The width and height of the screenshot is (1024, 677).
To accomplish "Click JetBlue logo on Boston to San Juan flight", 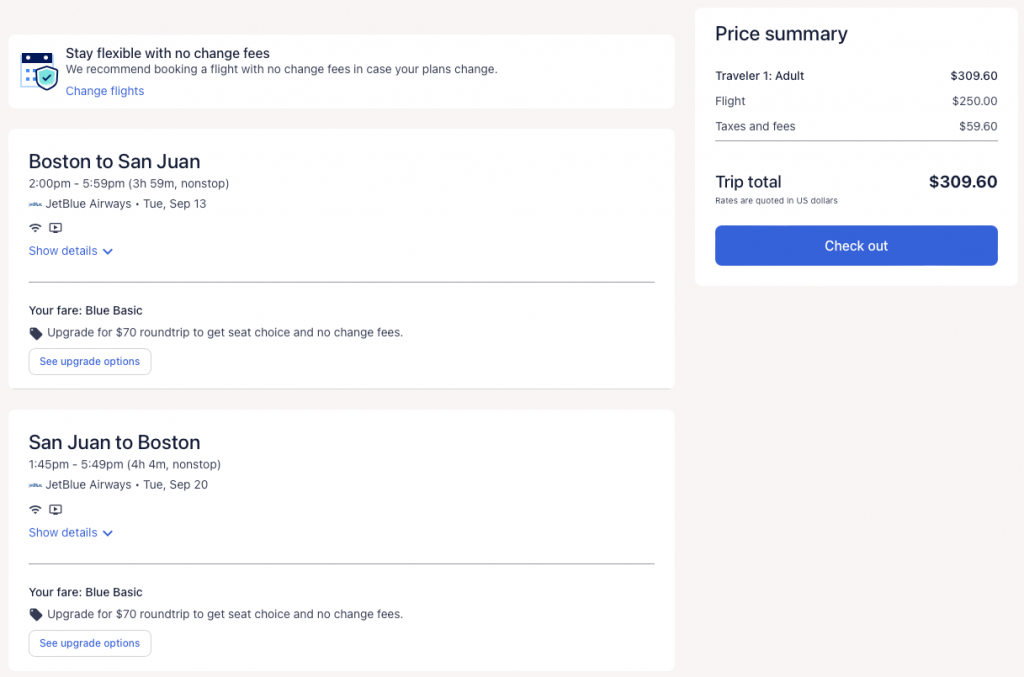I will point(36,204).
